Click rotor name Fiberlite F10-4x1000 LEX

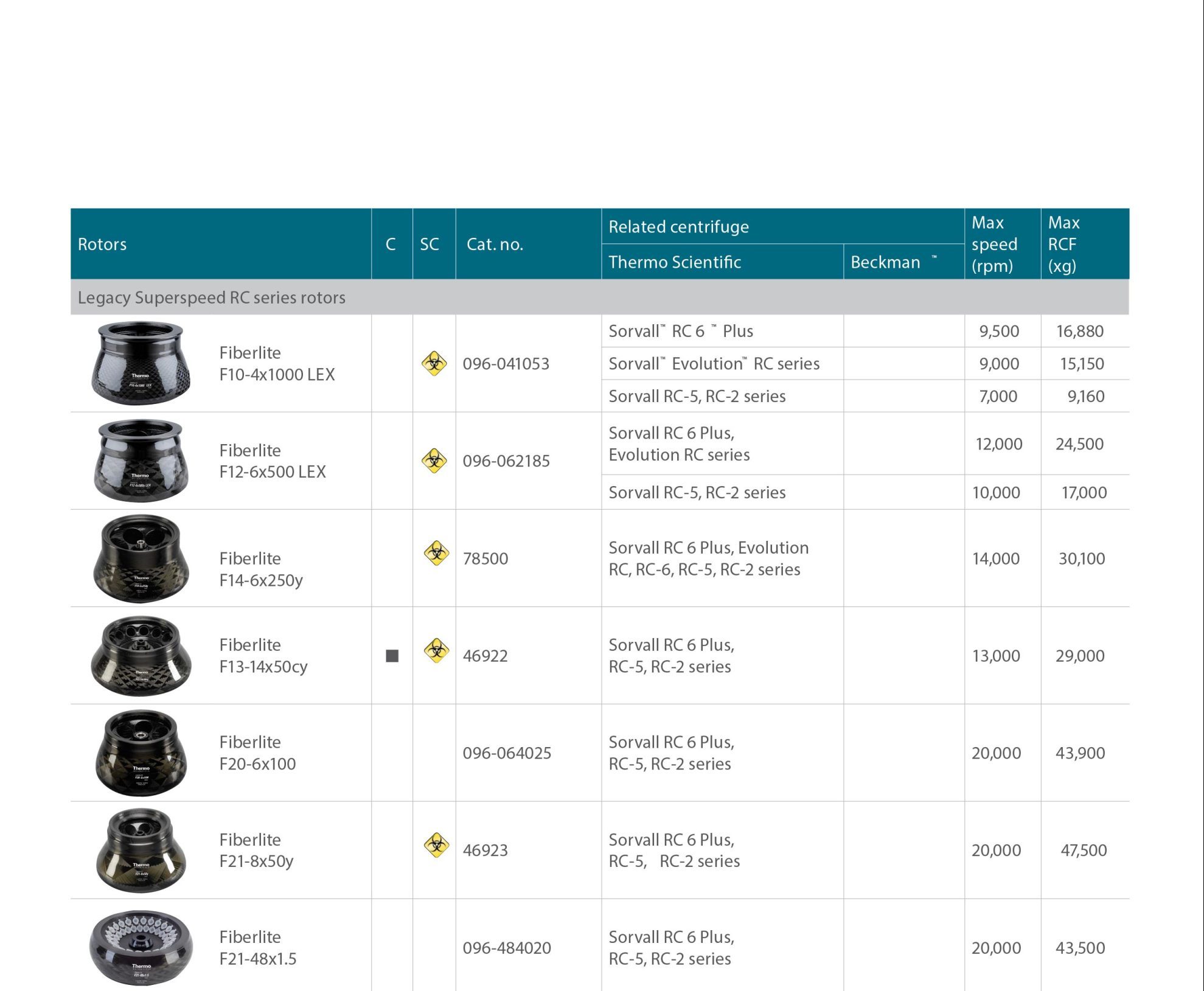pos(277,363)
